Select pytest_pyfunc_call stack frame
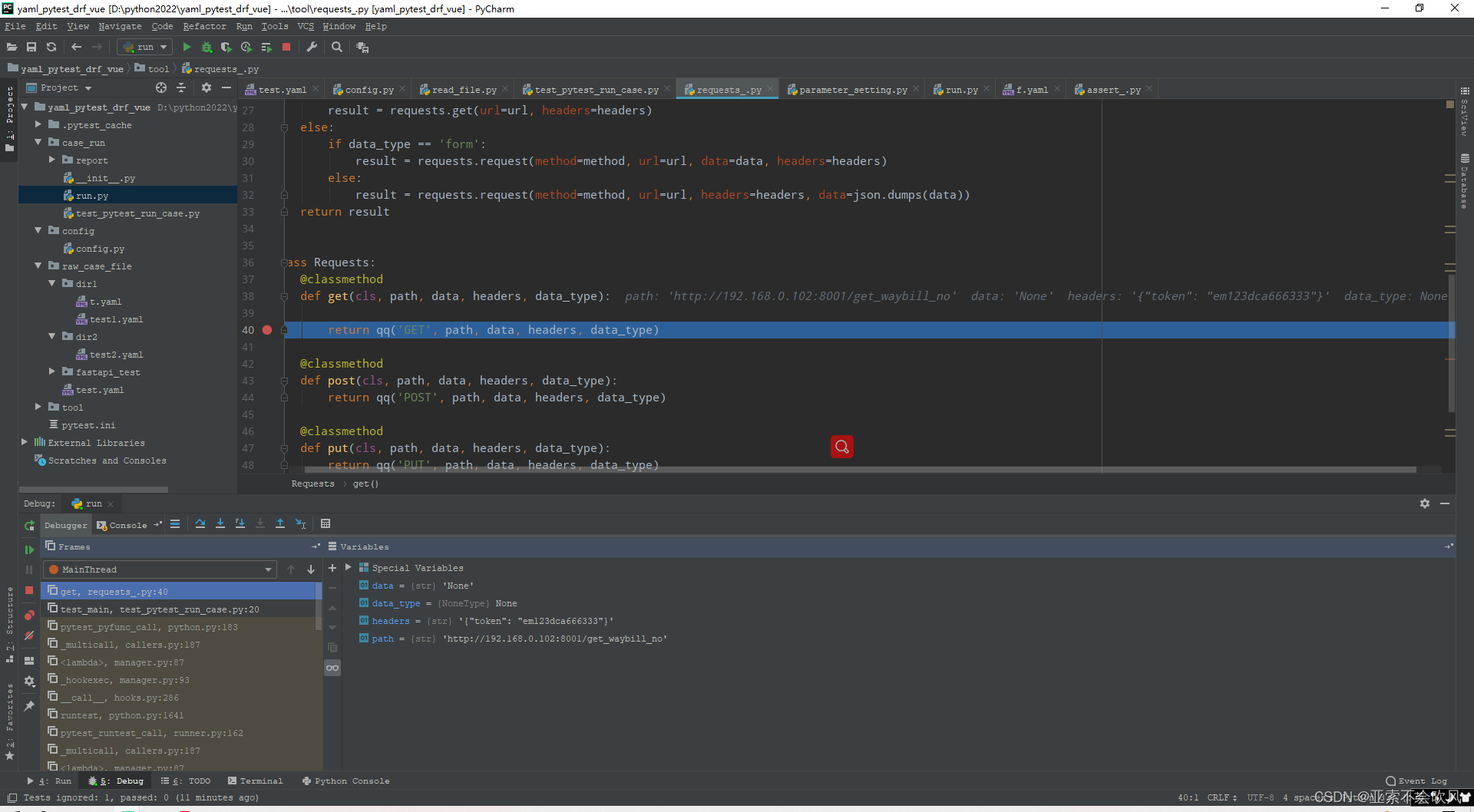1474x812 pixels. point(178,627)
